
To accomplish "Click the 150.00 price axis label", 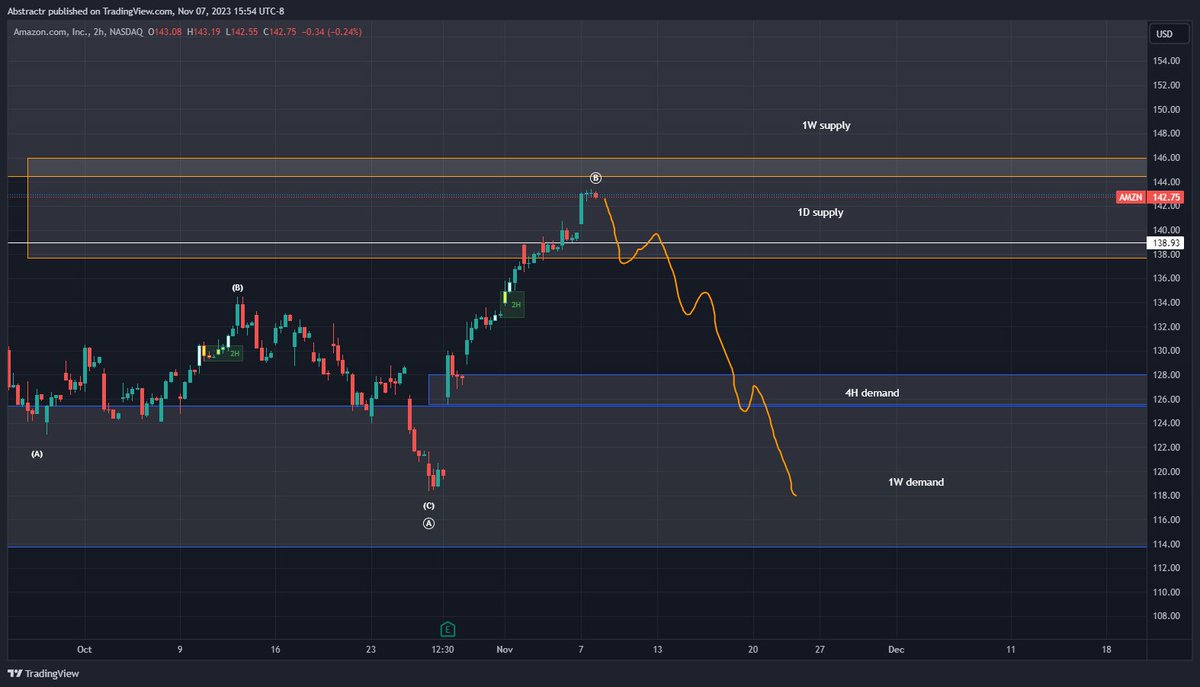I will pos(1166,110).
